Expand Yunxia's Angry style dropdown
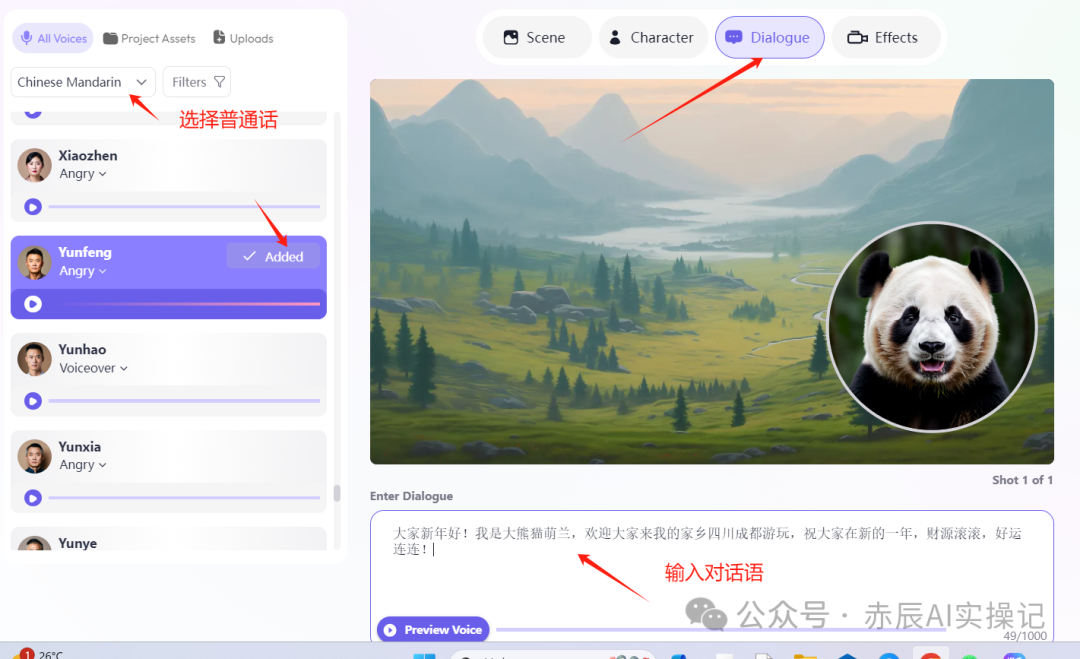The width and height of the screenshot is (1080, 659). (x=83, y=465)
